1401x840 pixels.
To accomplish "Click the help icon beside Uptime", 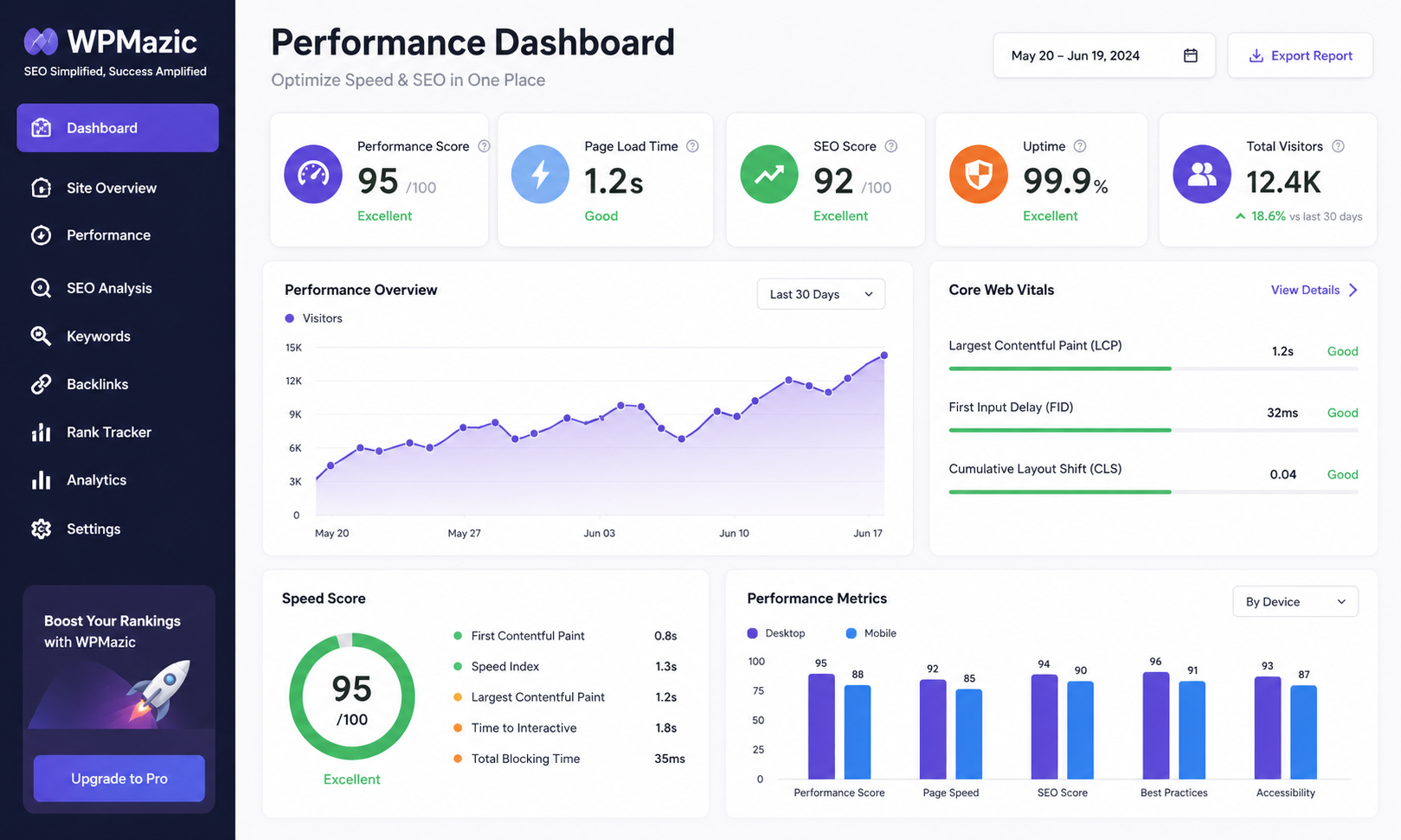I will point(1080,146).
